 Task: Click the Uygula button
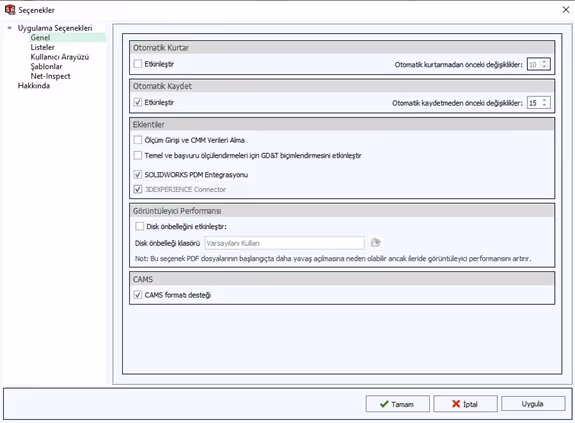[x=533, y=404]
